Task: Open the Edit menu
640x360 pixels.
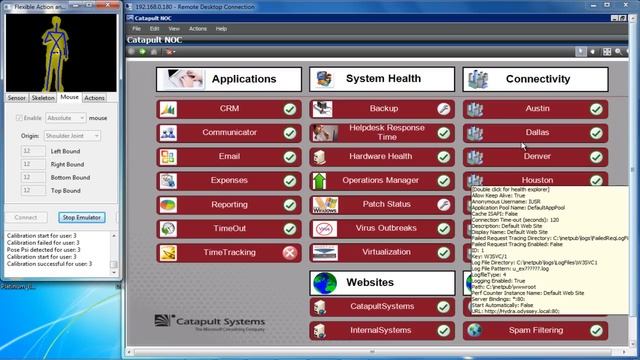Action: click(154, 29)
